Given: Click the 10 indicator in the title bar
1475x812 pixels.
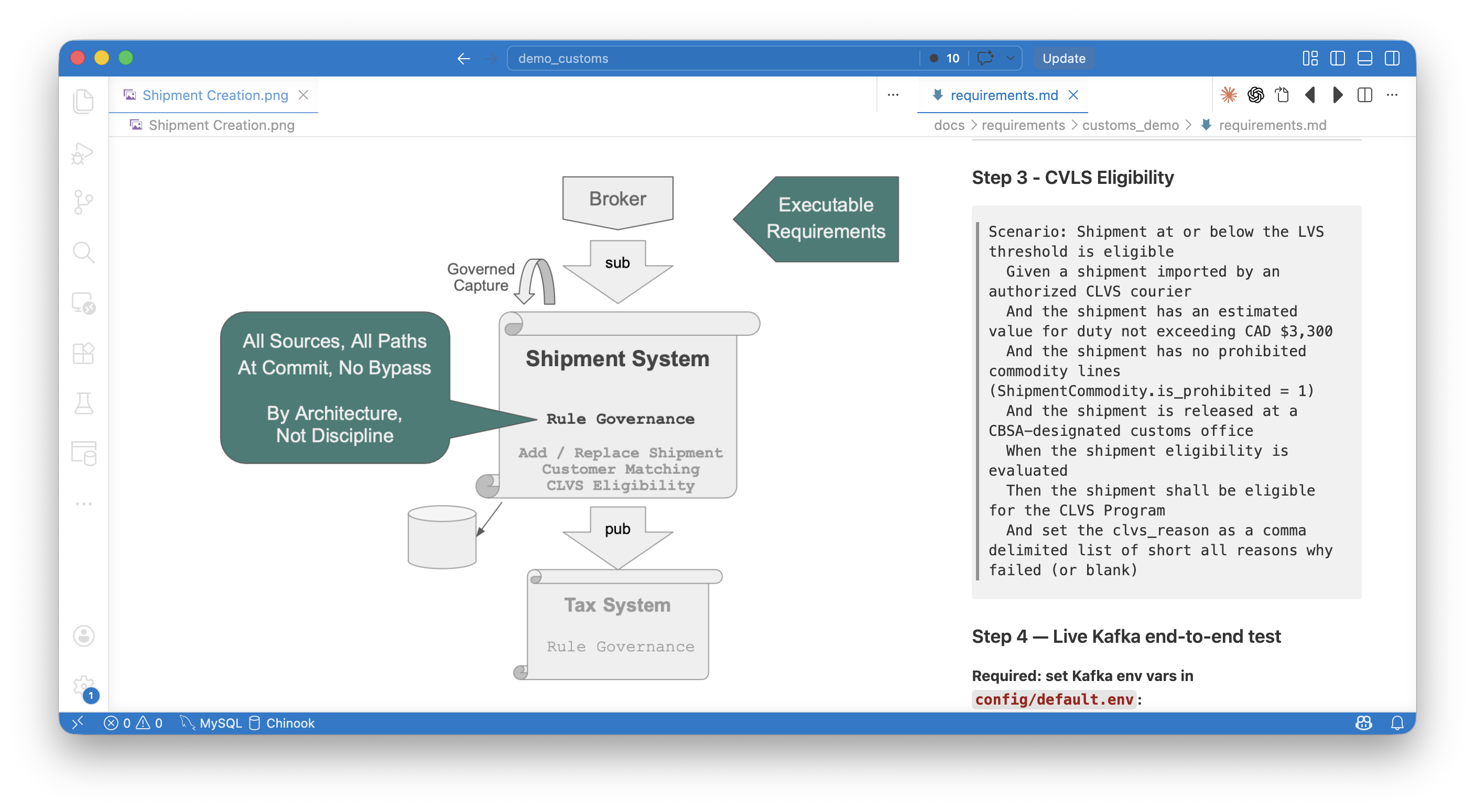Looking at the screenshot, I should pyautogui.click(x=945, y=58).
